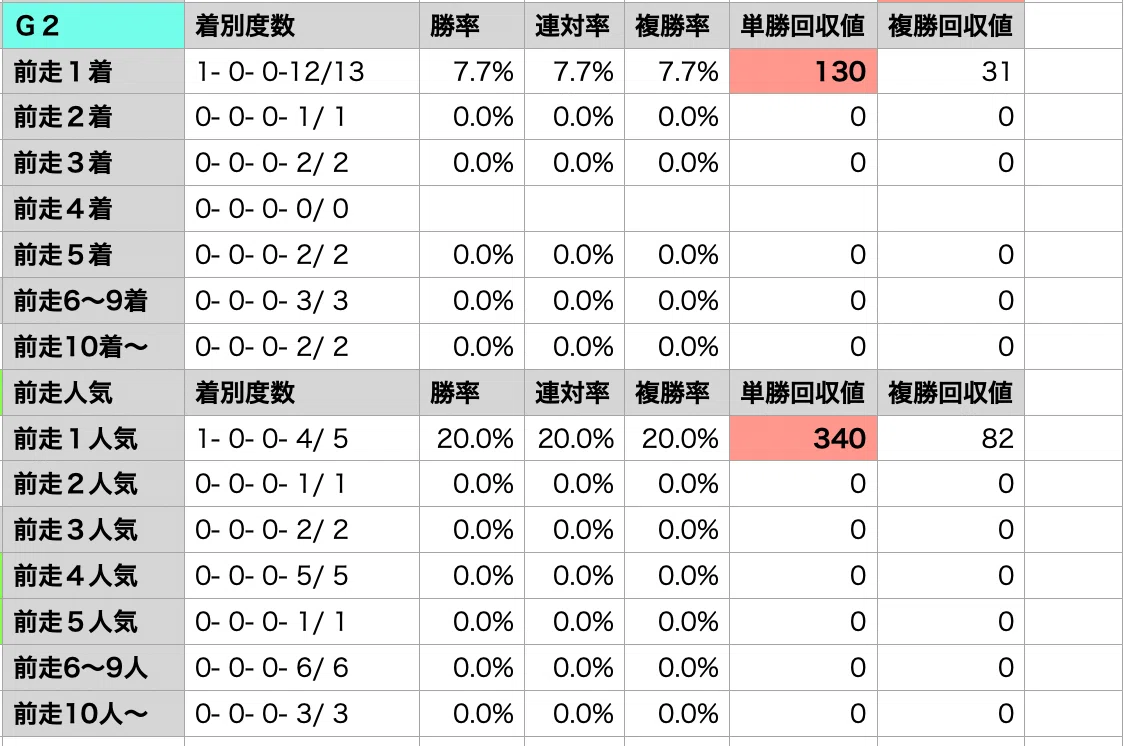Click the 82 place-return value cell
Screen dimensions: 1128x746
coord(951,438)
